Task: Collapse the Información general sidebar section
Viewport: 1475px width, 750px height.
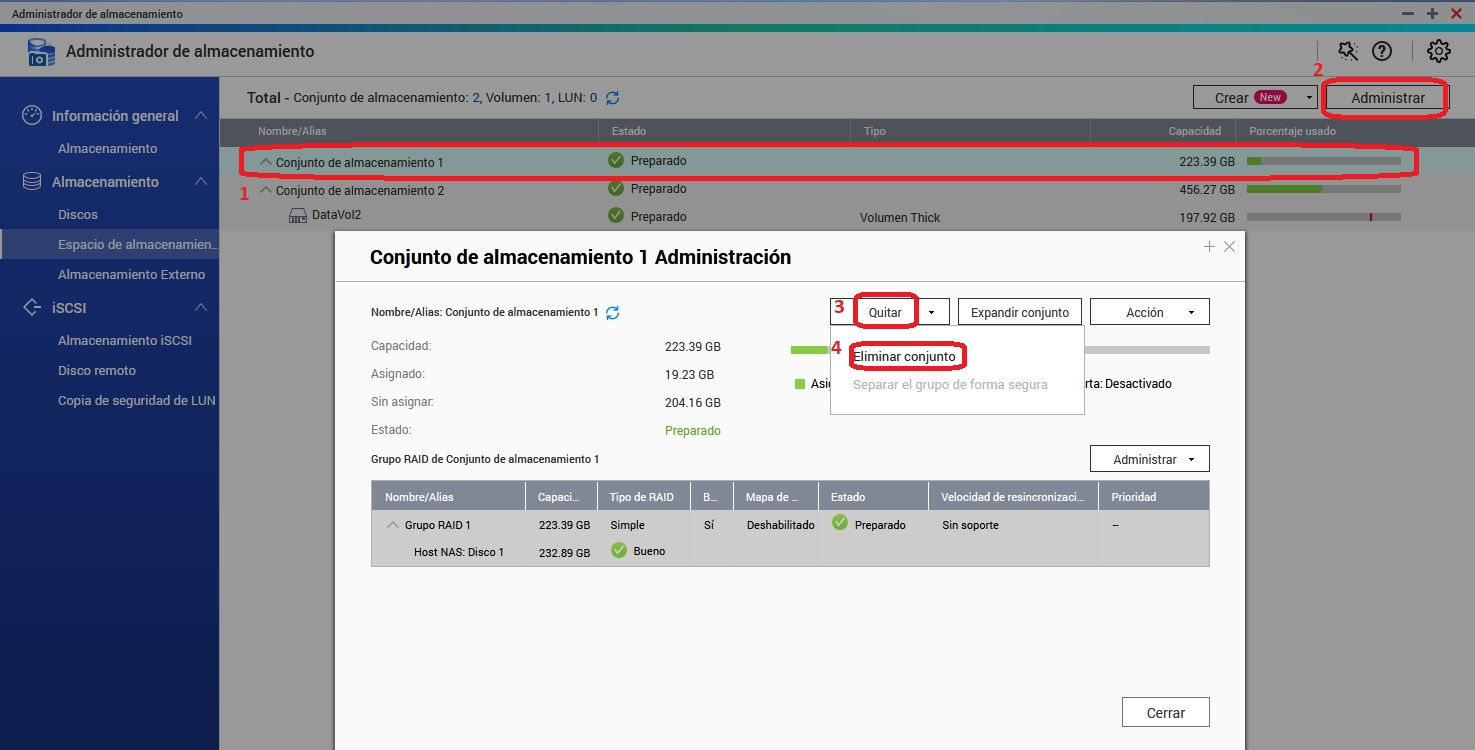Action: click(x=201, y=116)
